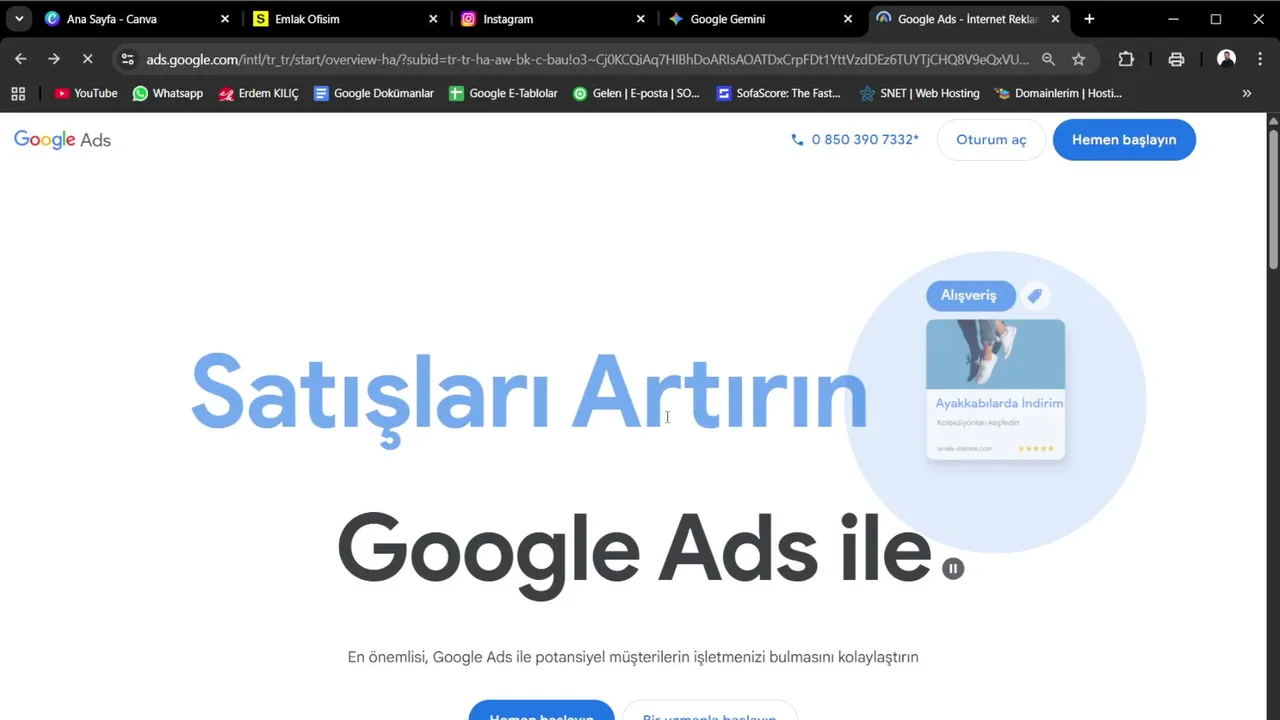
Task: Click the price tag icon beside Alışveriş
Action: pyautogui.click(x=1035, y=295)
